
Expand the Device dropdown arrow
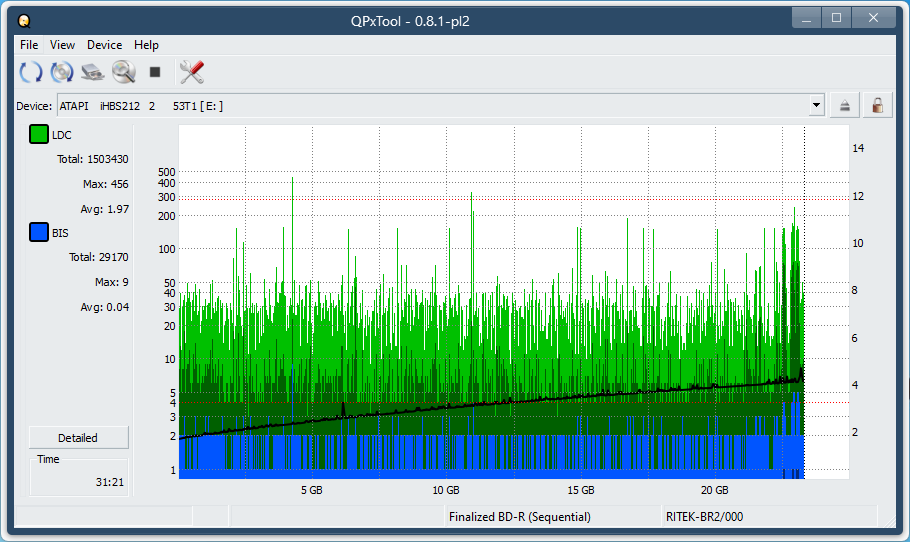(x=817, y=106)
